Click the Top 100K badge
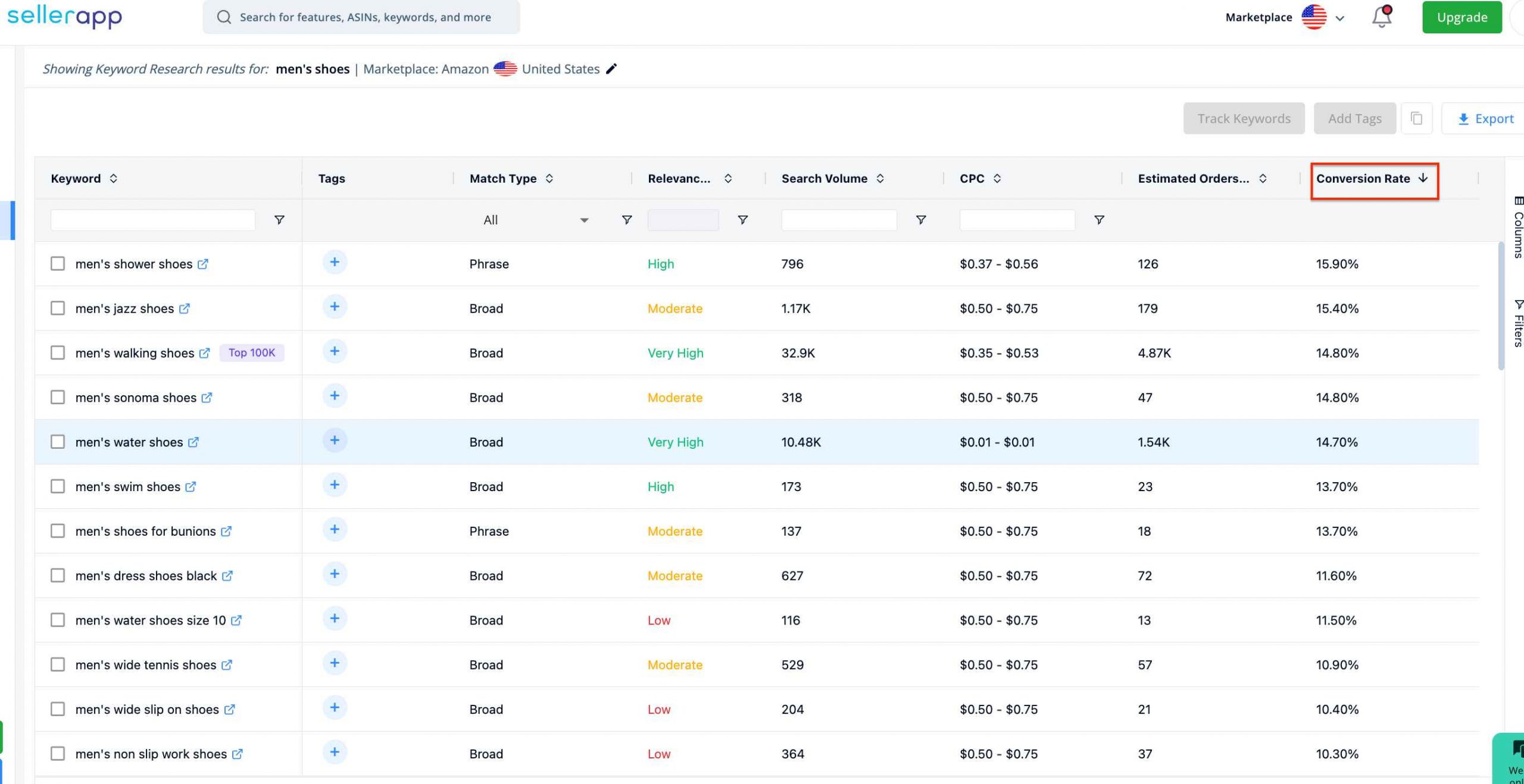 tap(252, 353)
